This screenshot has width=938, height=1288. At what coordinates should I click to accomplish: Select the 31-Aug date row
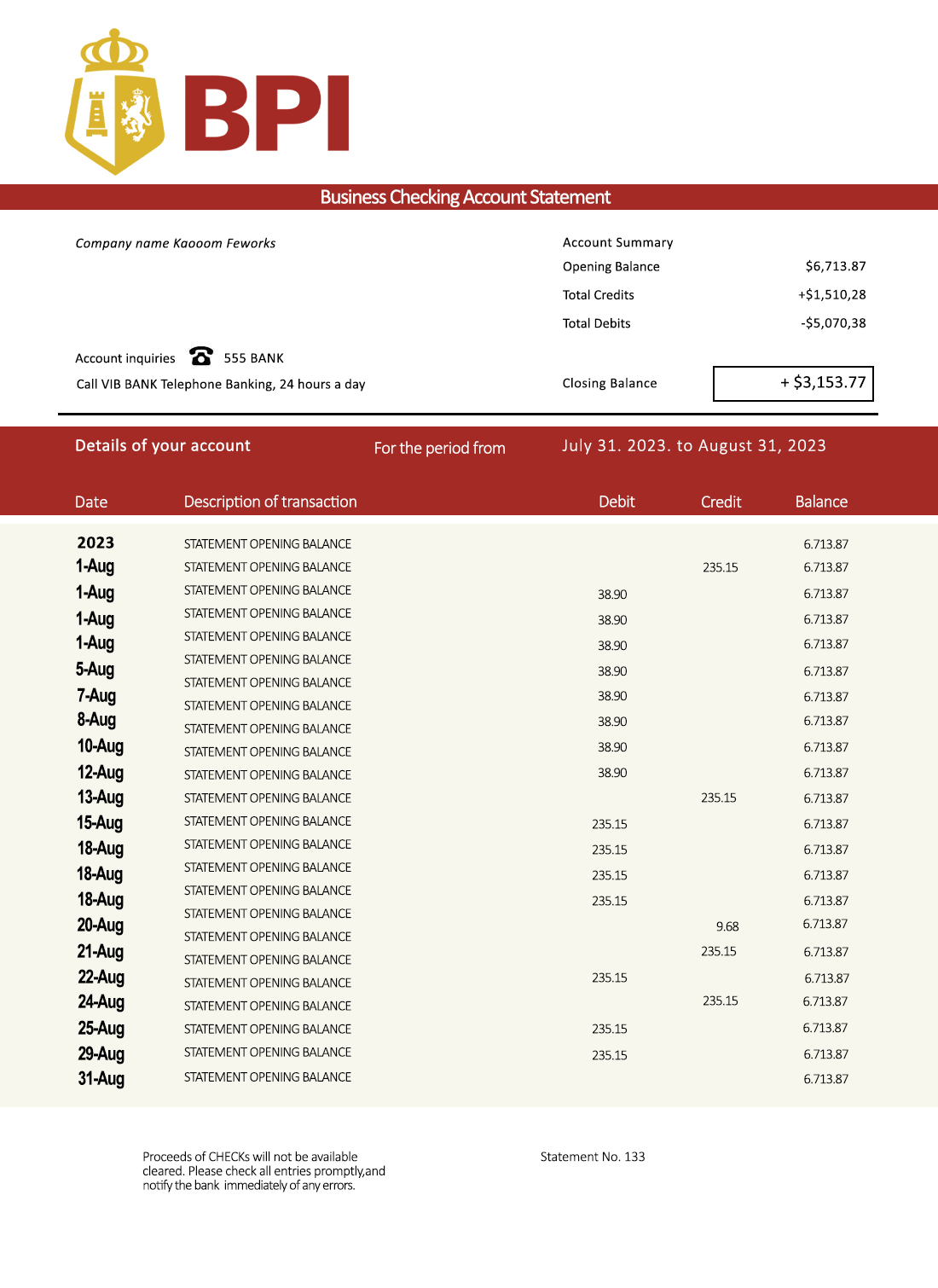(101, 1078)
